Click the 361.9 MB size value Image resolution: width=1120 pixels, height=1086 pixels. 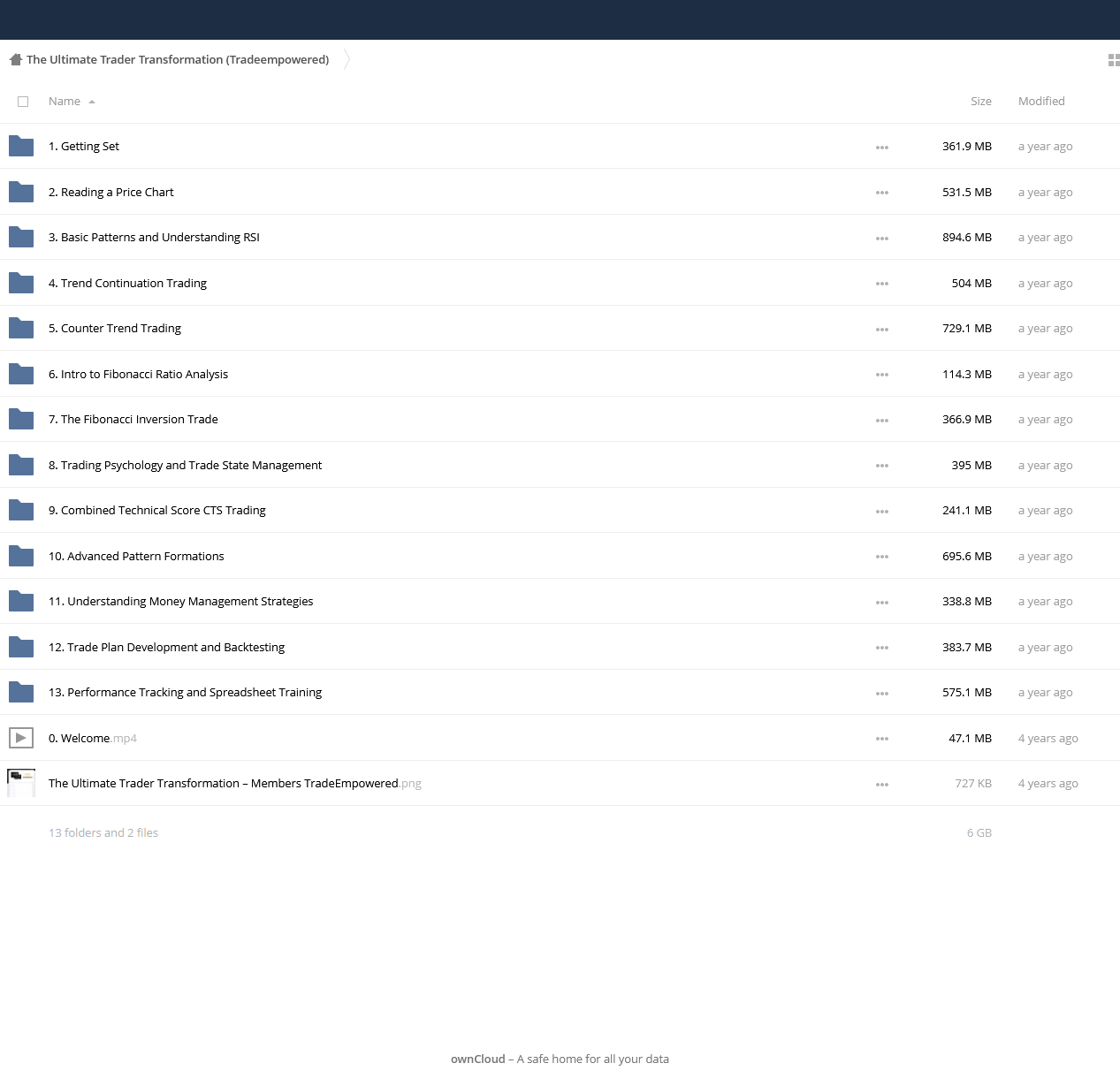967,147
